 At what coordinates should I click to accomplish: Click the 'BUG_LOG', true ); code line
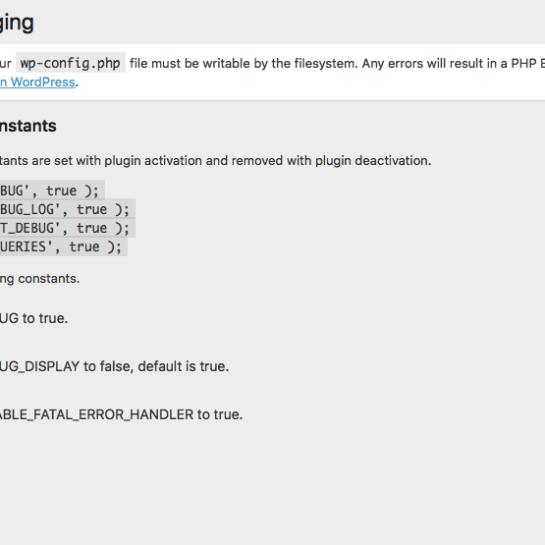coord(67,209)
